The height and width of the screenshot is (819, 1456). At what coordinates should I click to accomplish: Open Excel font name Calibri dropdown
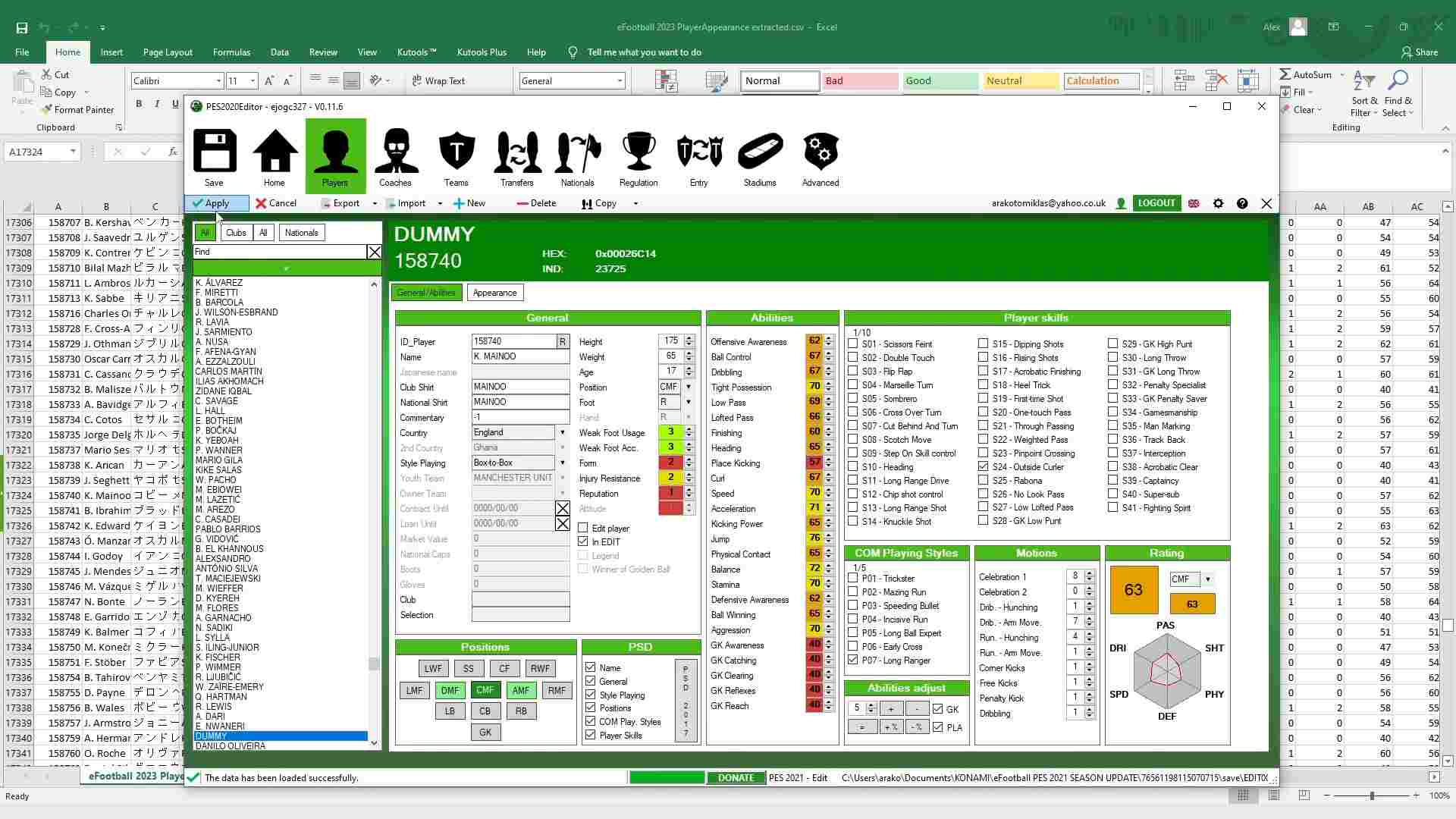pos(218,81)
